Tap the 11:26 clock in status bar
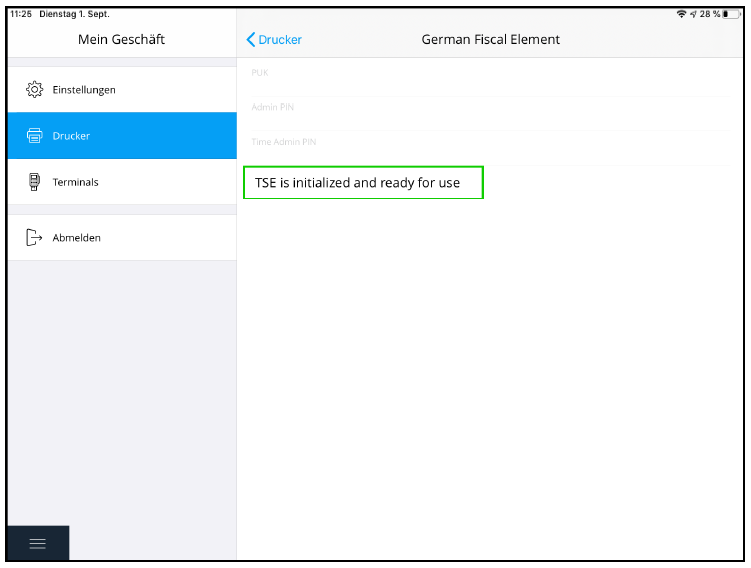The image size is (751, 568). pyautogui.click(x=21, y=14)
